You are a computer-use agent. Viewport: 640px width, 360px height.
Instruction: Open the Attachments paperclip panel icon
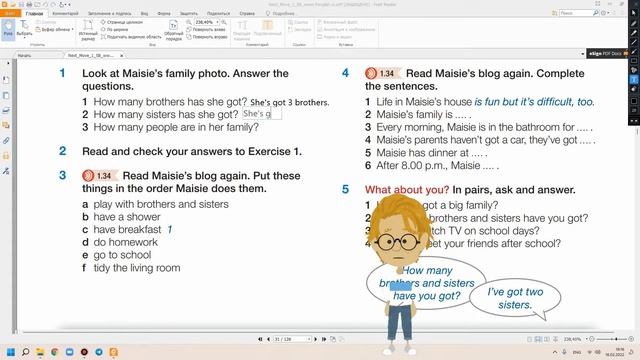click(x=6, y=141)
